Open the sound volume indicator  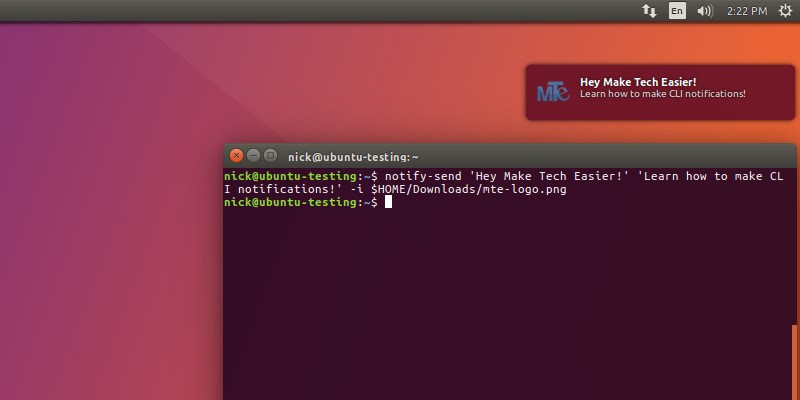[705, 11]
